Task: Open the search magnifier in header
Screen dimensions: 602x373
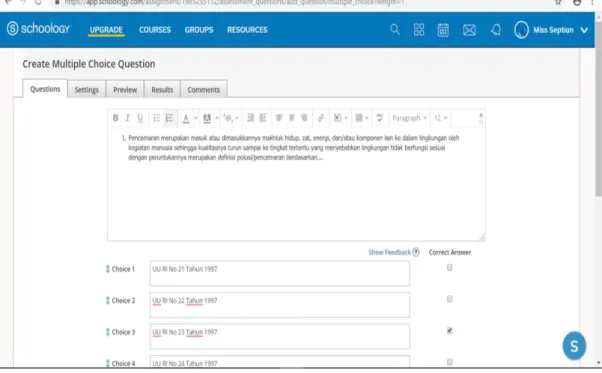Action: pyautogui.click(x=395, y=30)
